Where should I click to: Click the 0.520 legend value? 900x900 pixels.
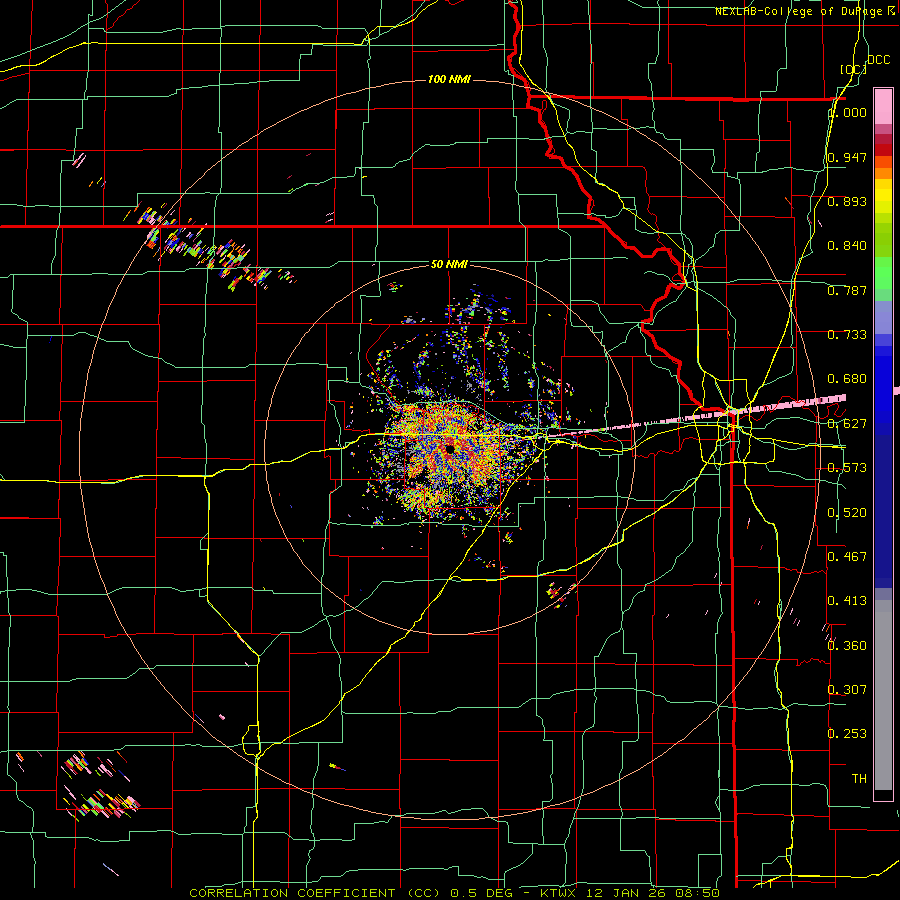click(847, 513)
